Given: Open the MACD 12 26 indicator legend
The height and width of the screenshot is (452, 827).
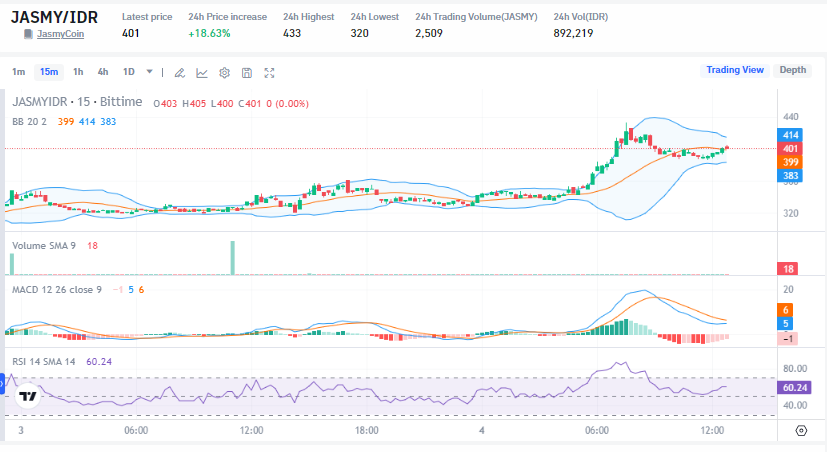Looking at the screenshot, I should click(56, 289).
